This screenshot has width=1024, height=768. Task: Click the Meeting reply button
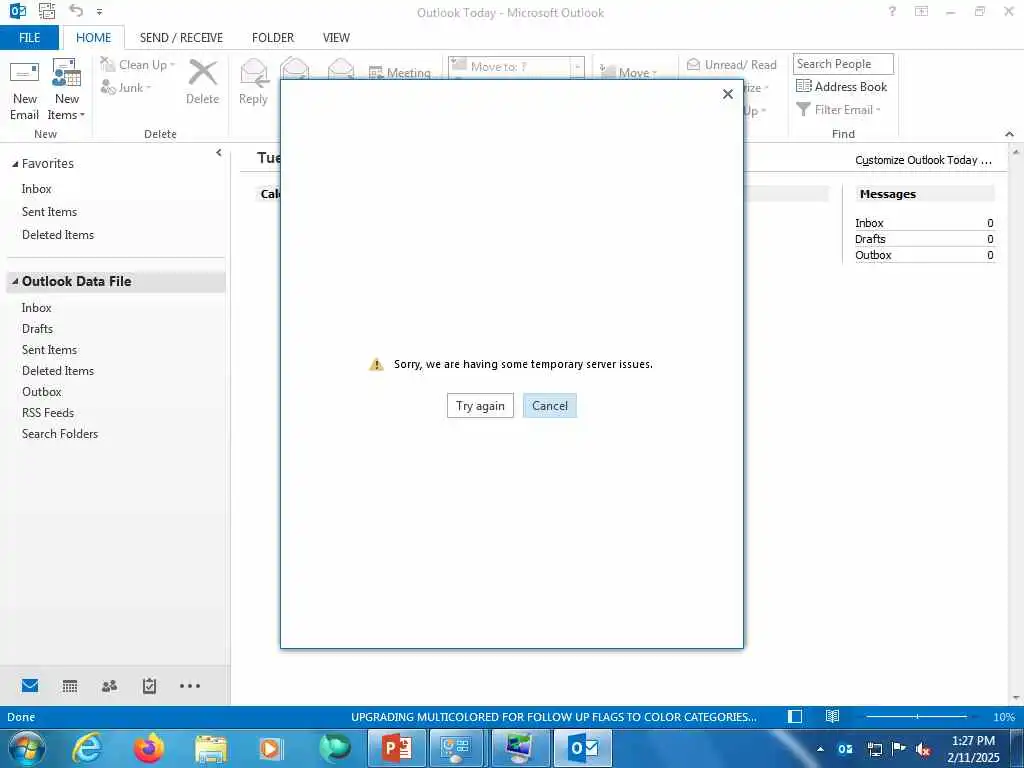pos(400,72)
